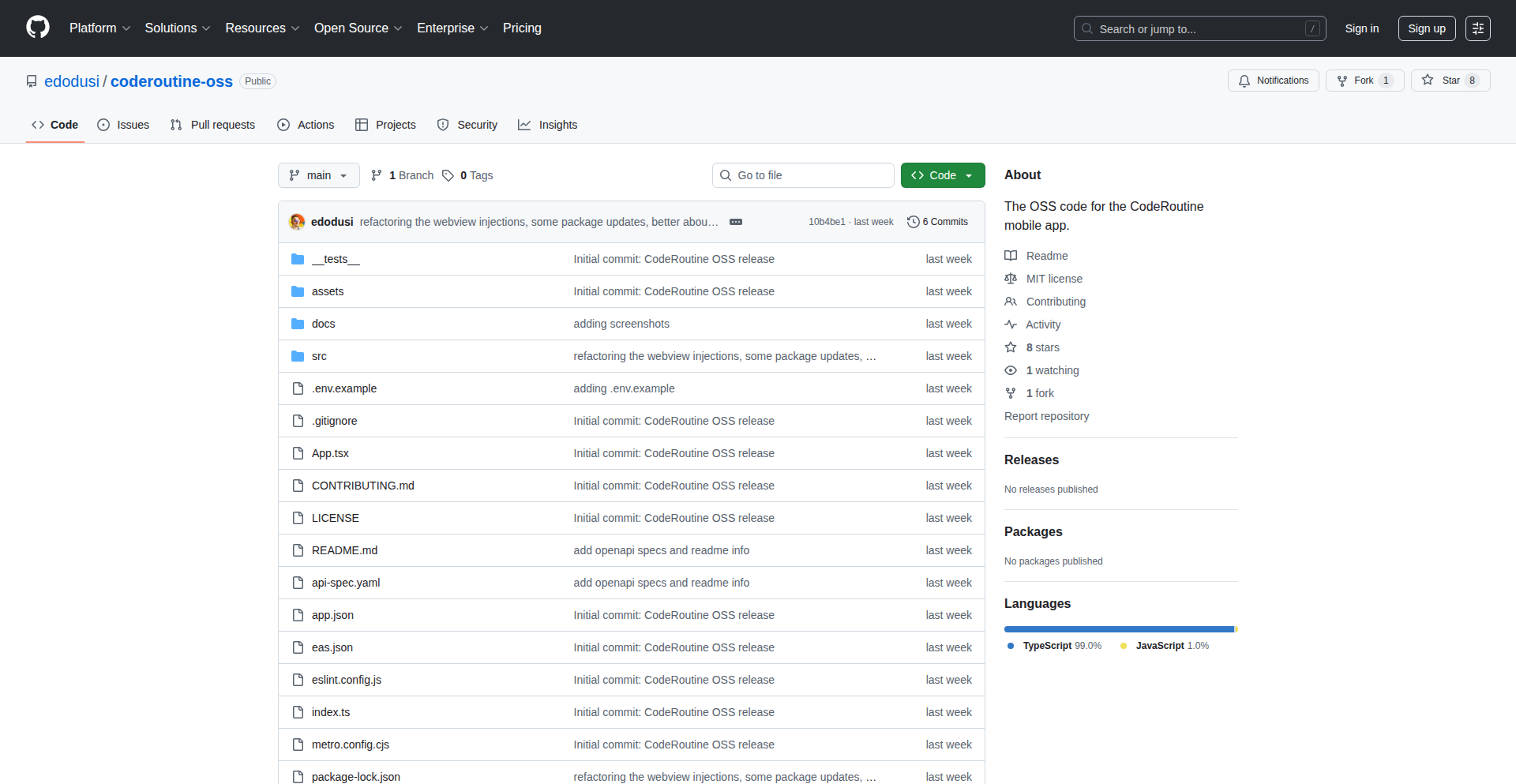The image size is (1516, 784).
Task: Open the main branch dropdown
Action: coord(318,175)
